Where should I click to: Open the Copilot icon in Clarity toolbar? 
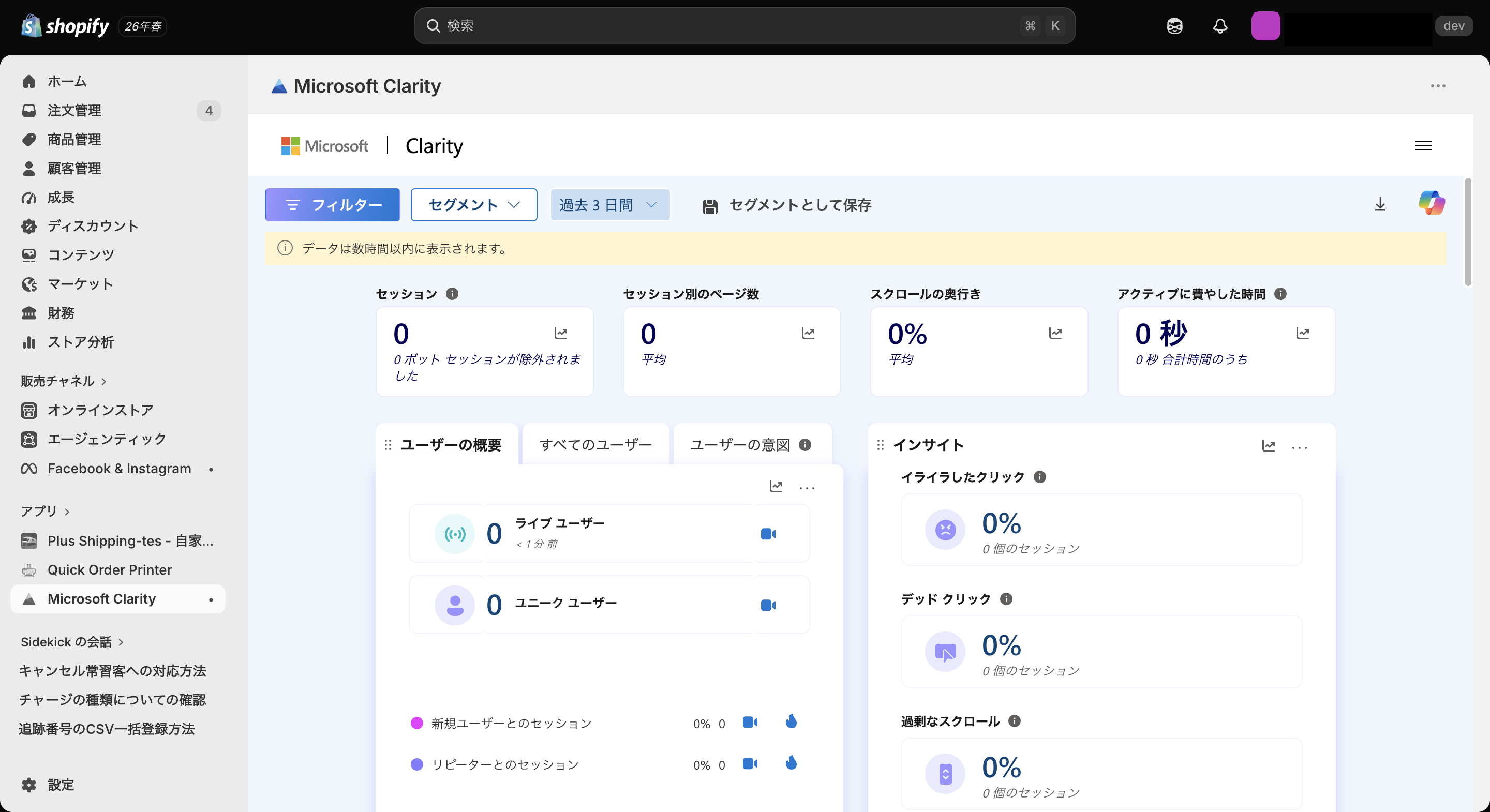coord(1432,204)
